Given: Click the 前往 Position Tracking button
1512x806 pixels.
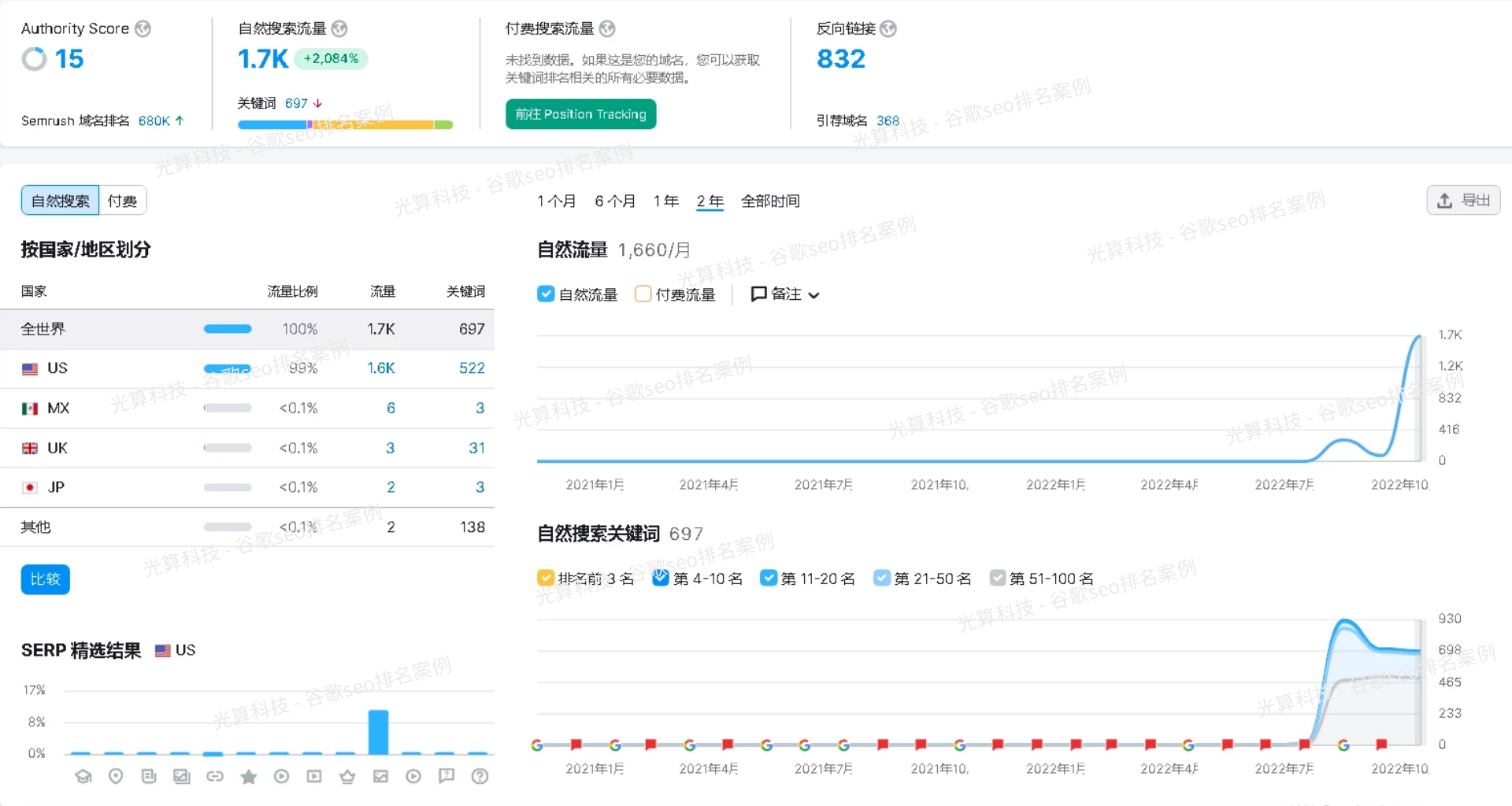Looking at the screenshot, I should pyautogui.click(x=580, y=114).
